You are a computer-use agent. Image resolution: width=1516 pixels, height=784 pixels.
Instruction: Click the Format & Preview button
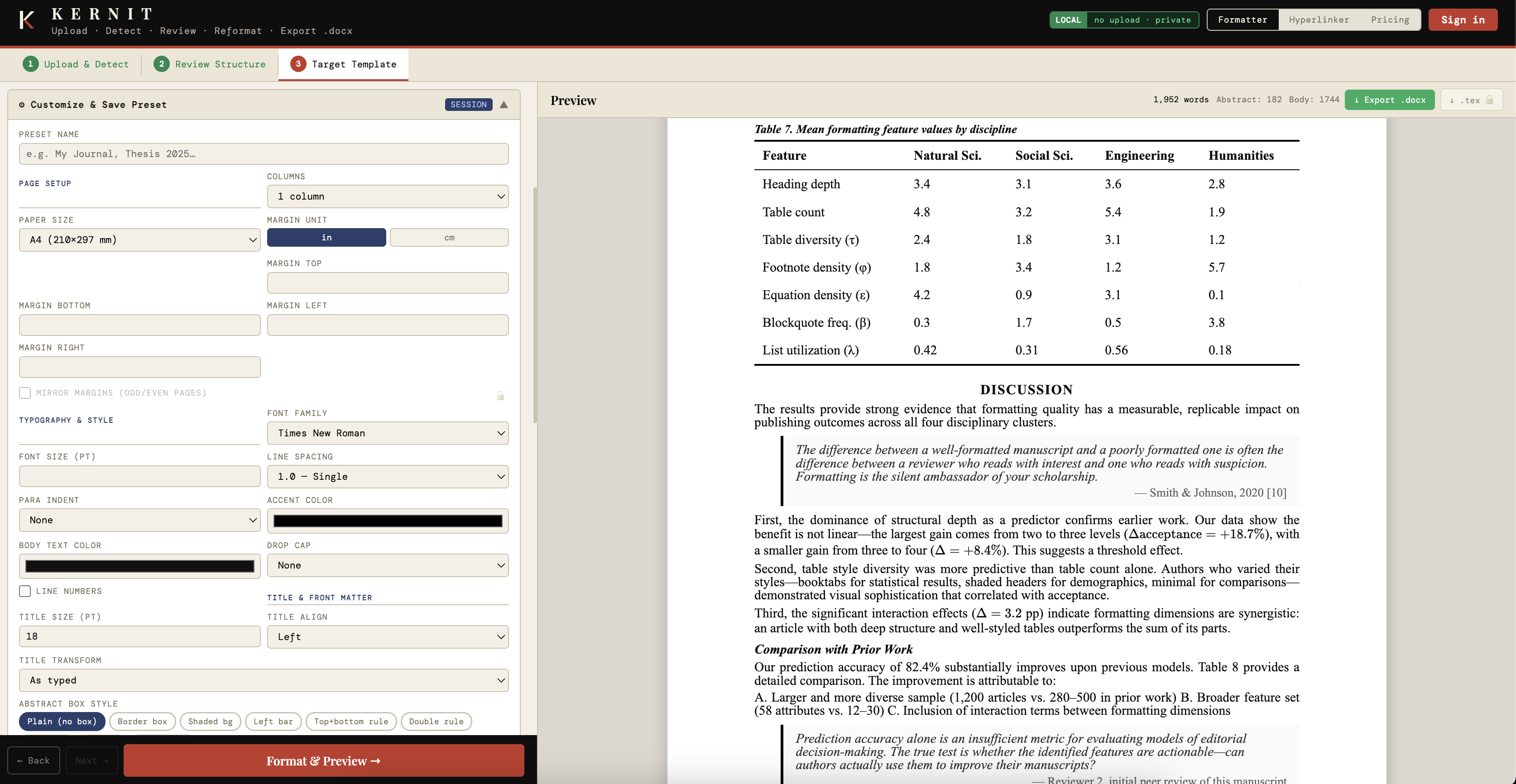point(324,761)
